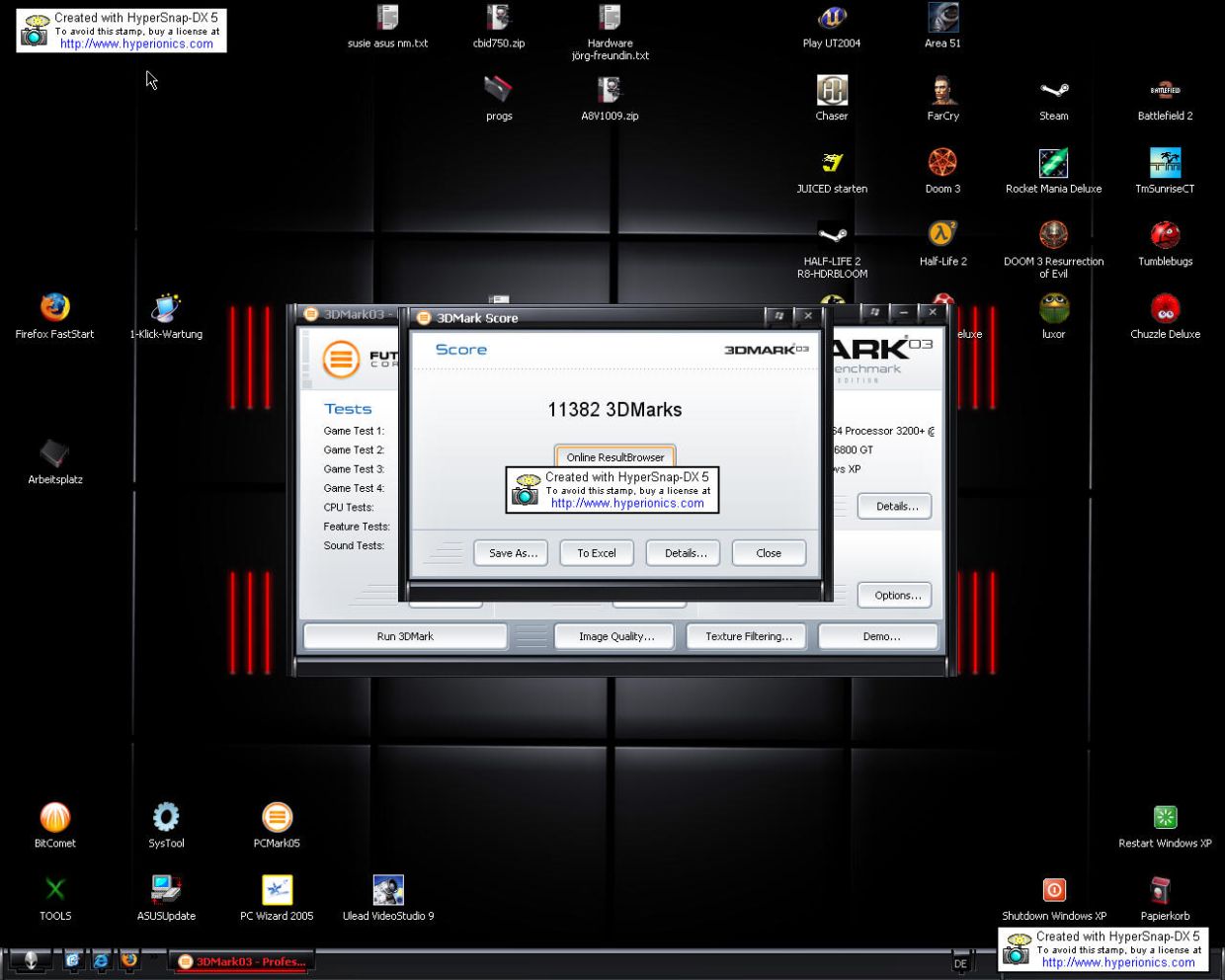Click Game Test 1 label

tap(354, 431)
